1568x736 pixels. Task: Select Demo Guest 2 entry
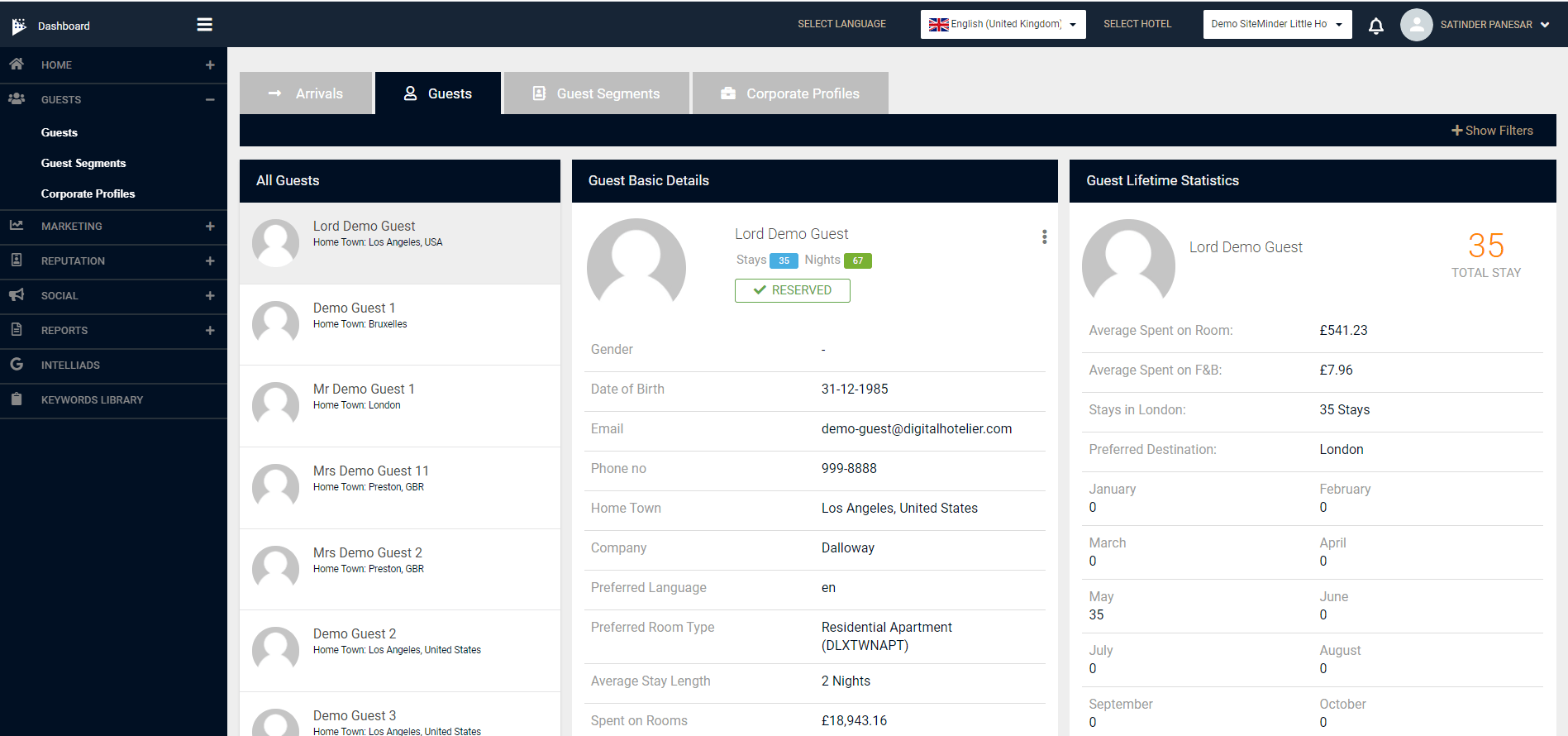400,651
